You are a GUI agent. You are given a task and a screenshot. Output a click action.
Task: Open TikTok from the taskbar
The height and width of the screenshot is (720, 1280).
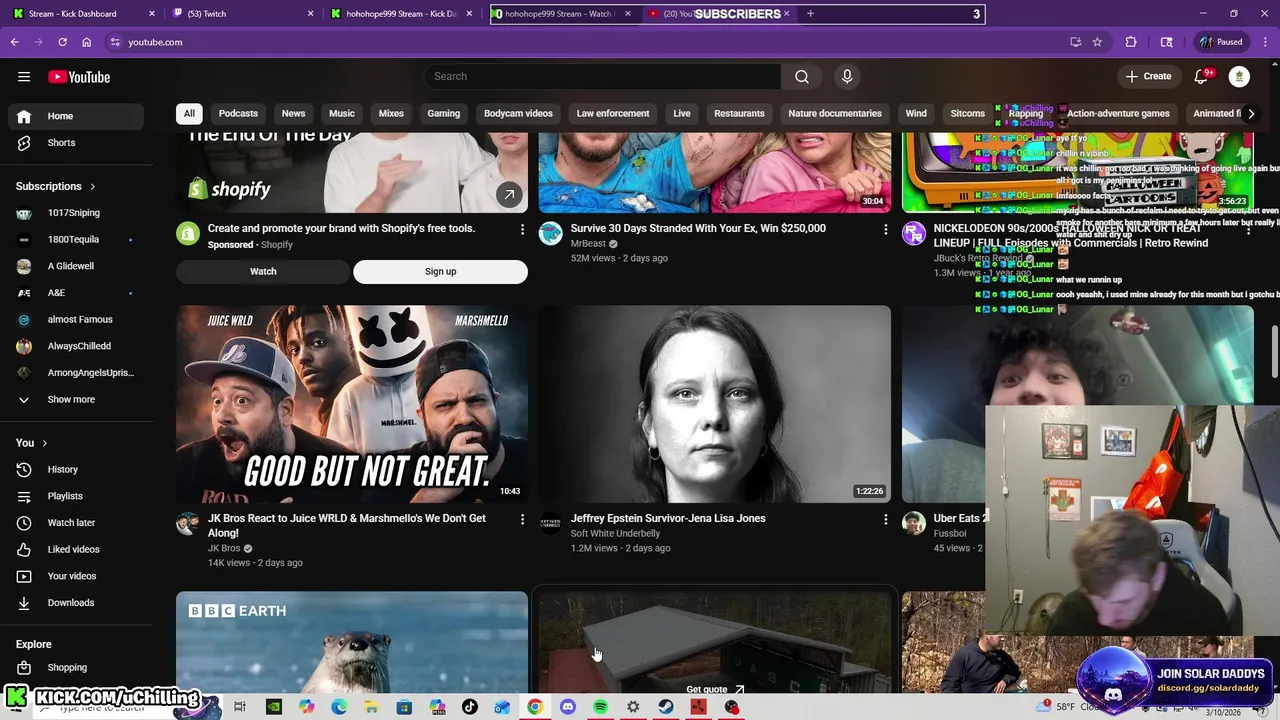pos(470,707)
